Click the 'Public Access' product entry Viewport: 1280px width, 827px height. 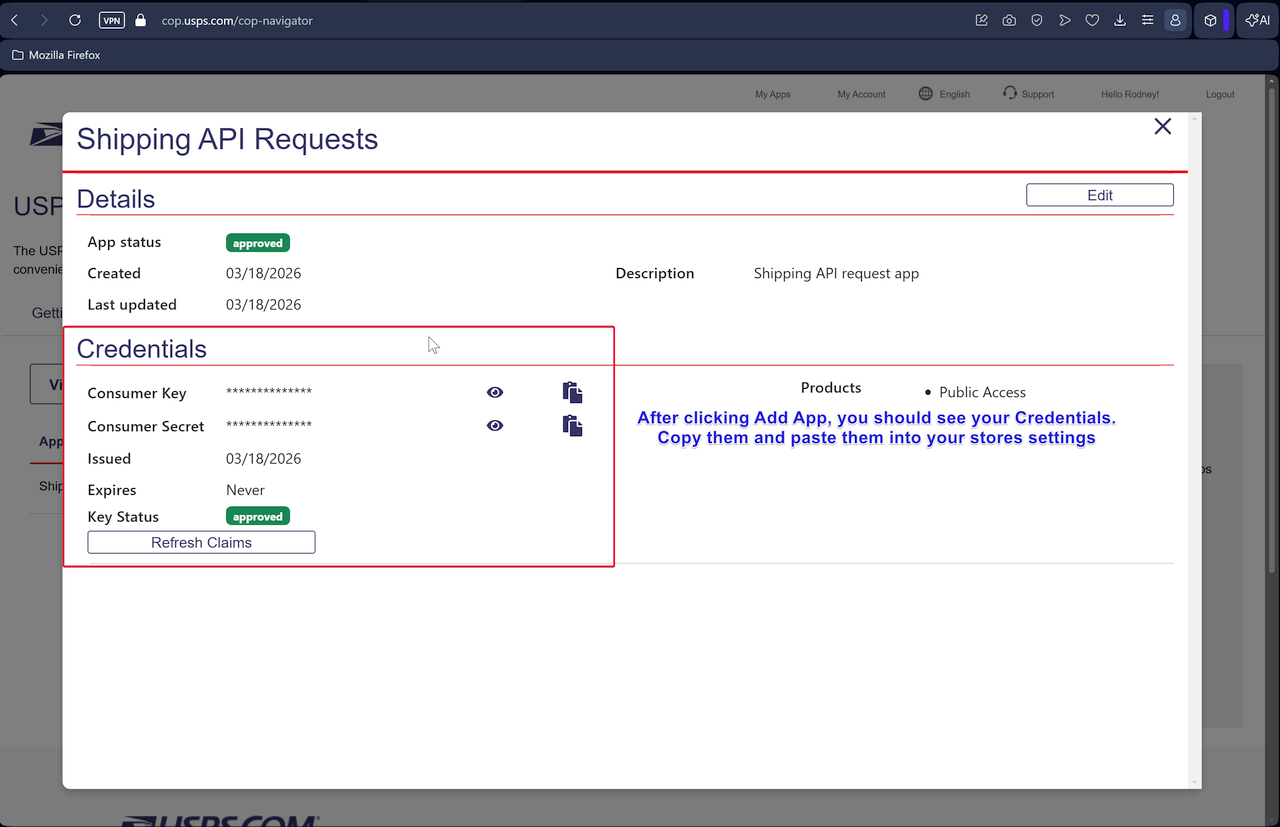[982, 393]
